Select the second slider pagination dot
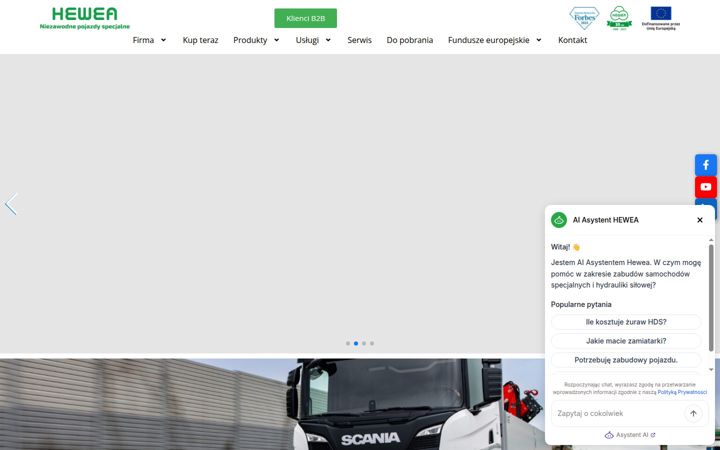The height and width of the screenshot is (450, 720). coord(356,343)
